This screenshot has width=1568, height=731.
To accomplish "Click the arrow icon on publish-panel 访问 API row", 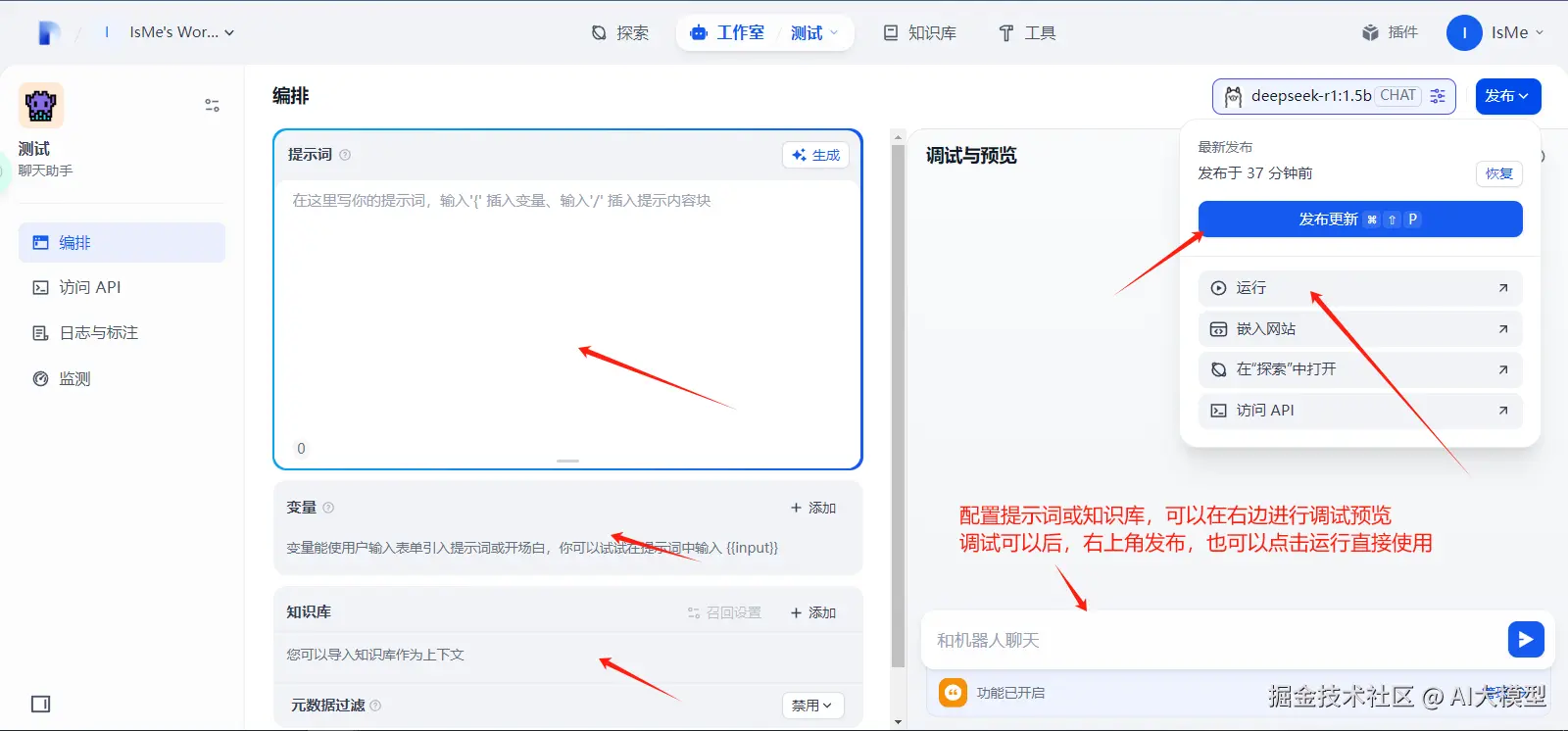I will 1503,411.
